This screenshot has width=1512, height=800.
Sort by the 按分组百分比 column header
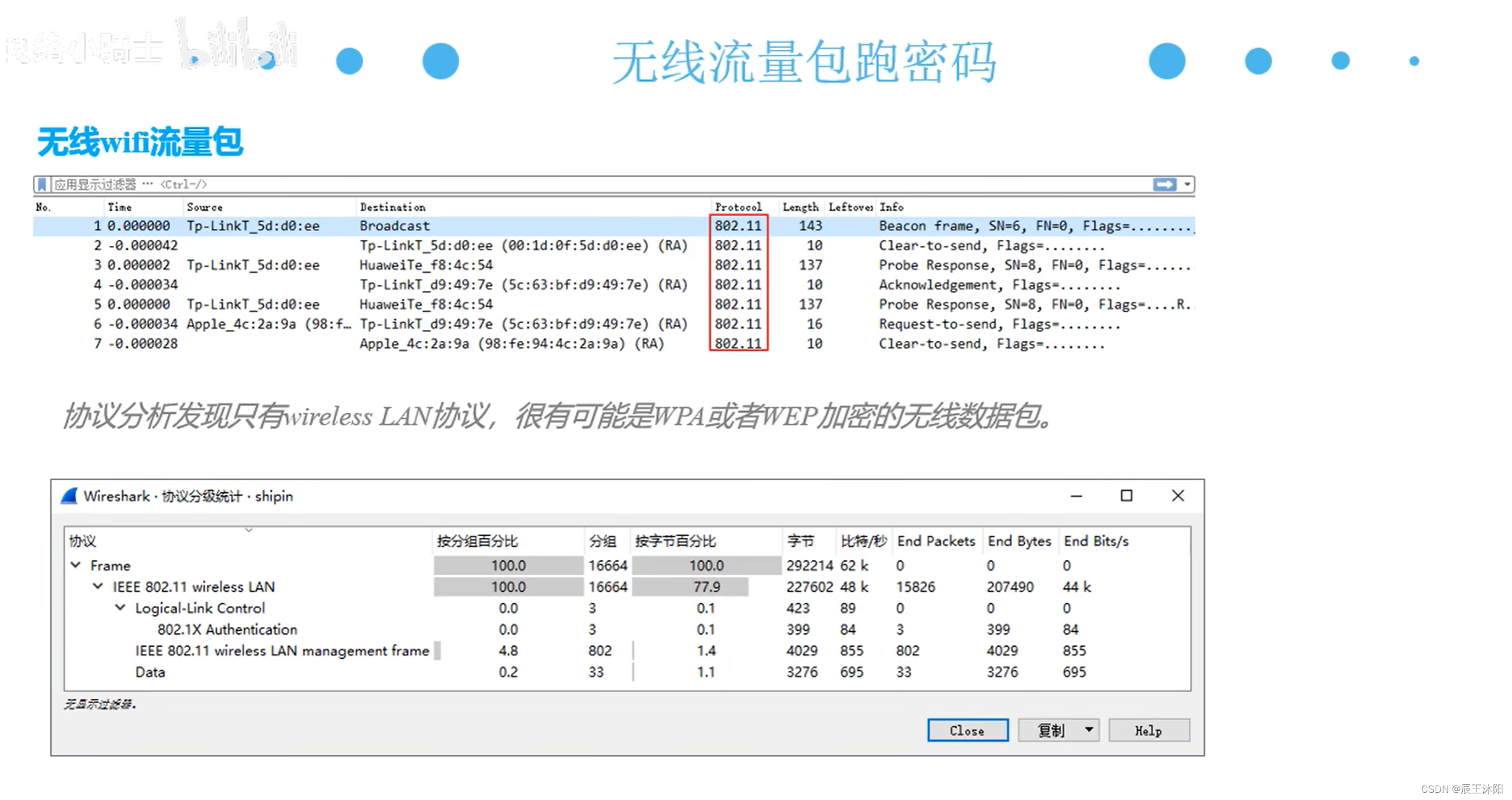tap(508, 542)
